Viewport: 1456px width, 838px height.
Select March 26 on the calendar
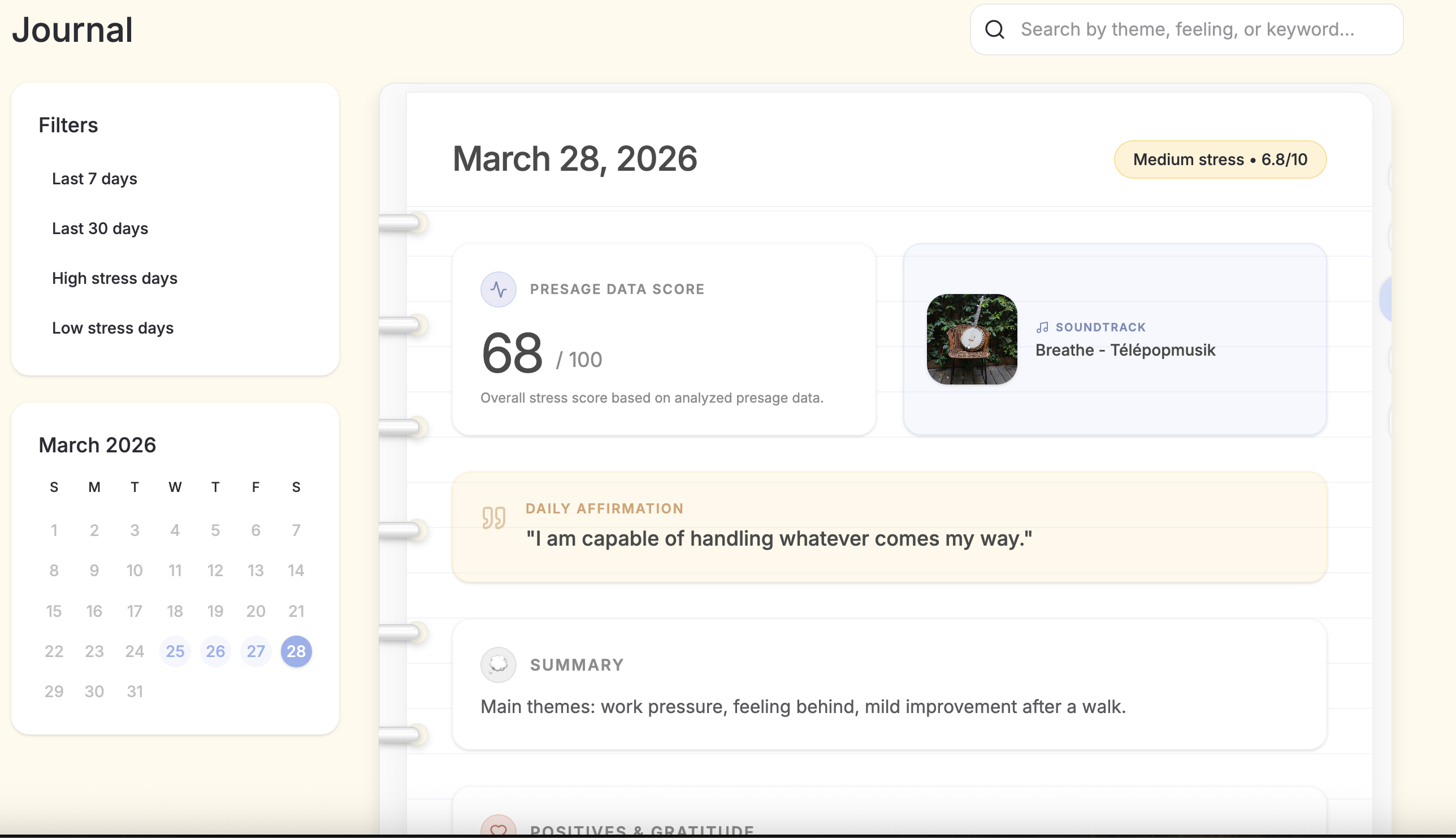coord(215,651)
